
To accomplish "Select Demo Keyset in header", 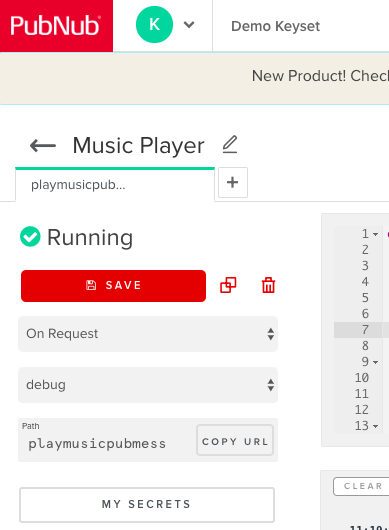I will [x=275, y=26].
